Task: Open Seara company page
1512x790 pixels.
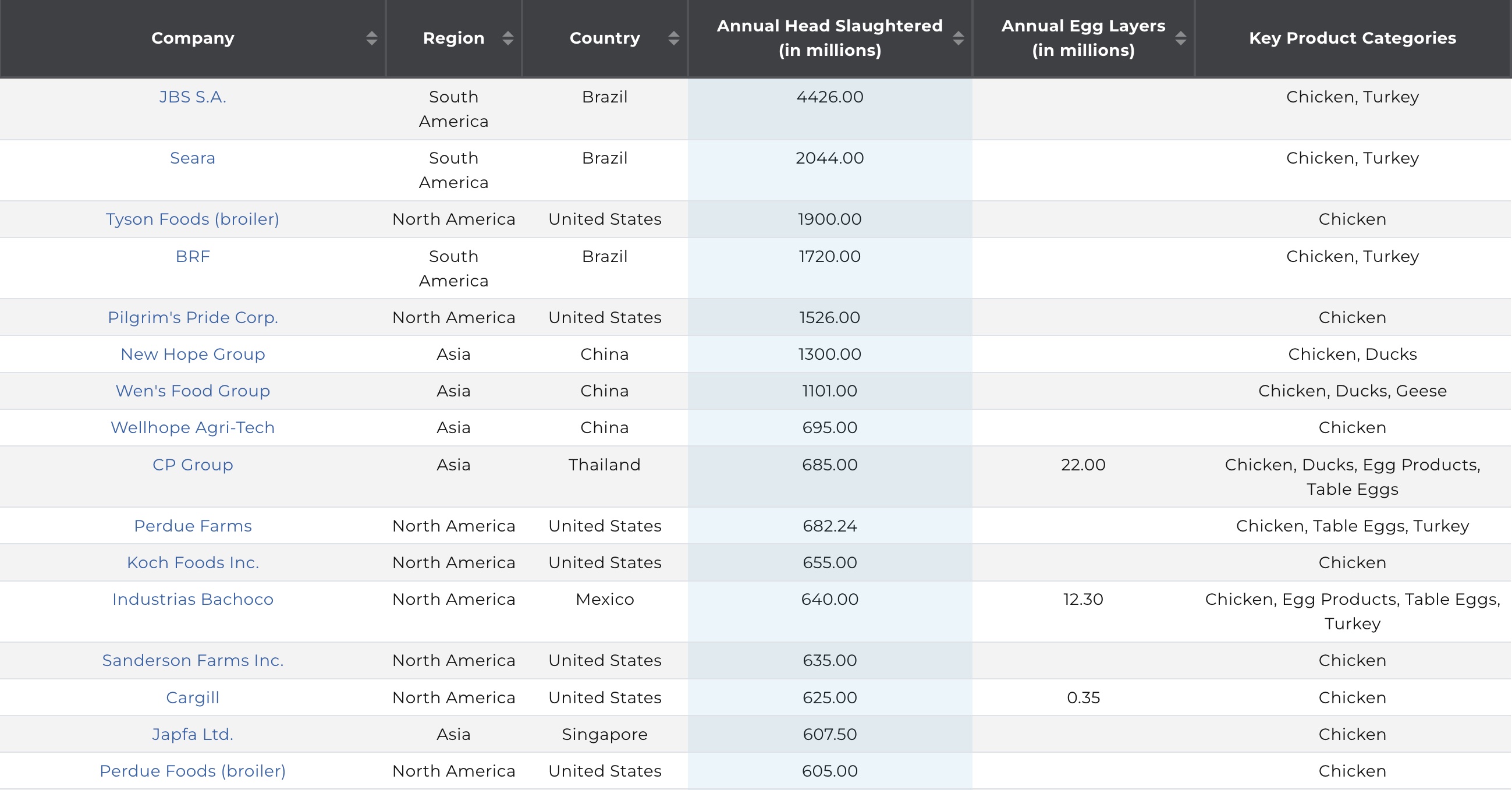Action: (193, 158)
